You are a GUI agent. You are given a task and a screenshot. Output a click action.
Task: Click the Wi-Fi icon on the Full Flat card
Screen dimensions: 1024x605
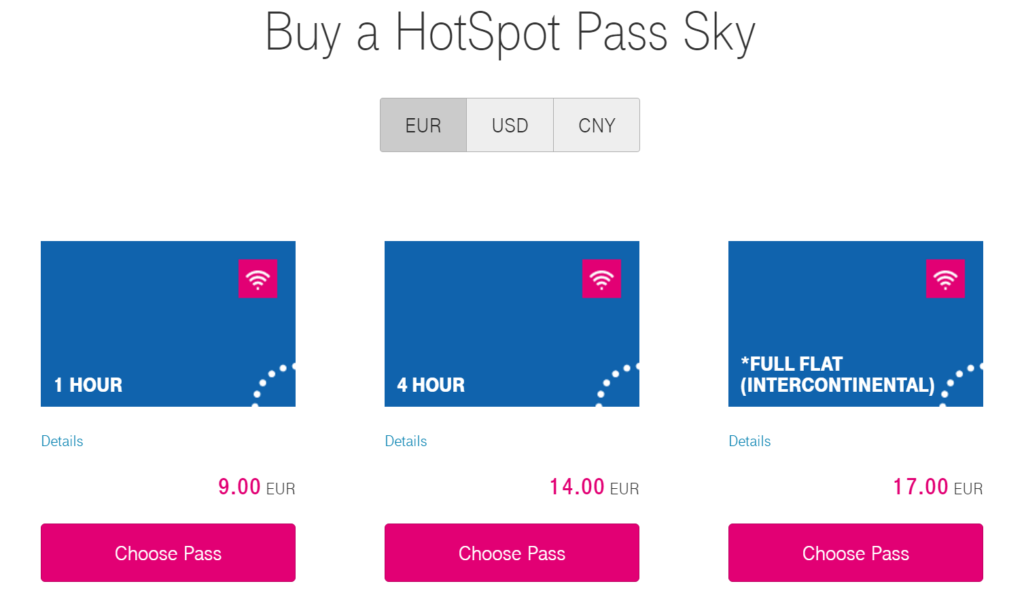945,278
